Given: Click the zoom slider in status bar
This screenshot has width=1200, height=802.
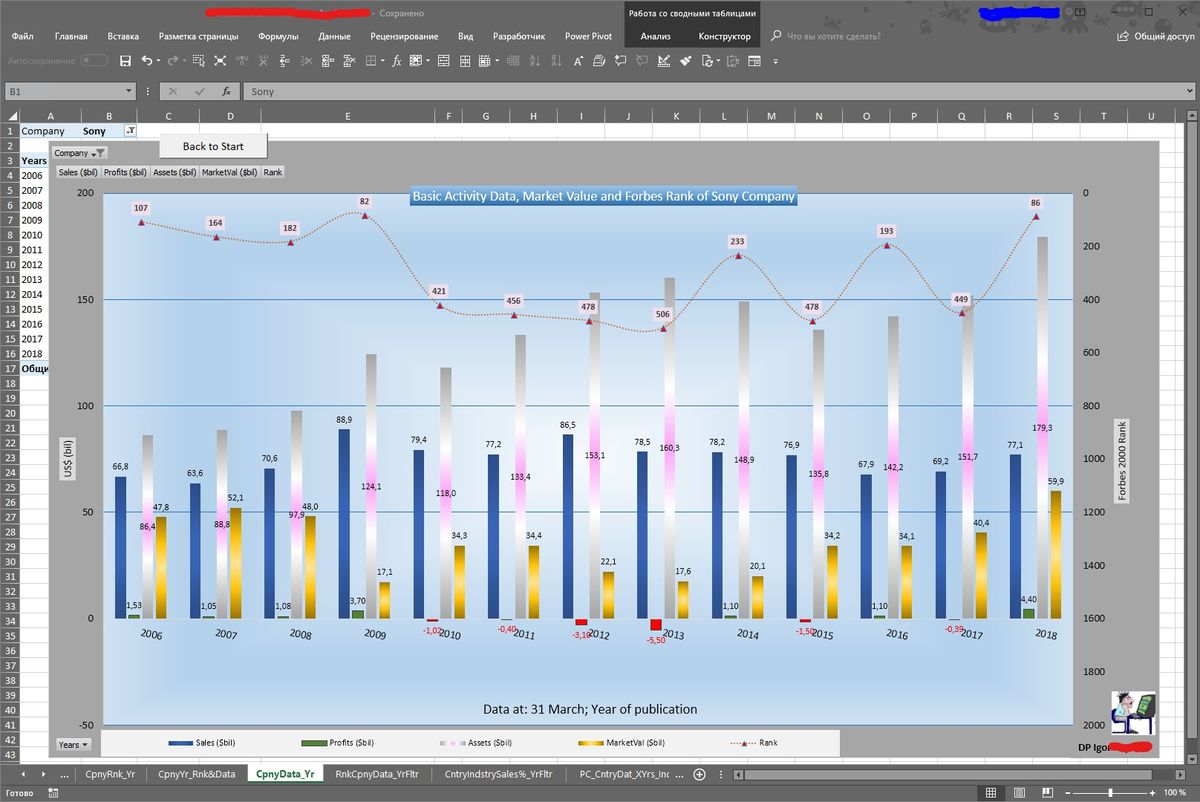Looking at the screenshot, I should coord(1112,793).
